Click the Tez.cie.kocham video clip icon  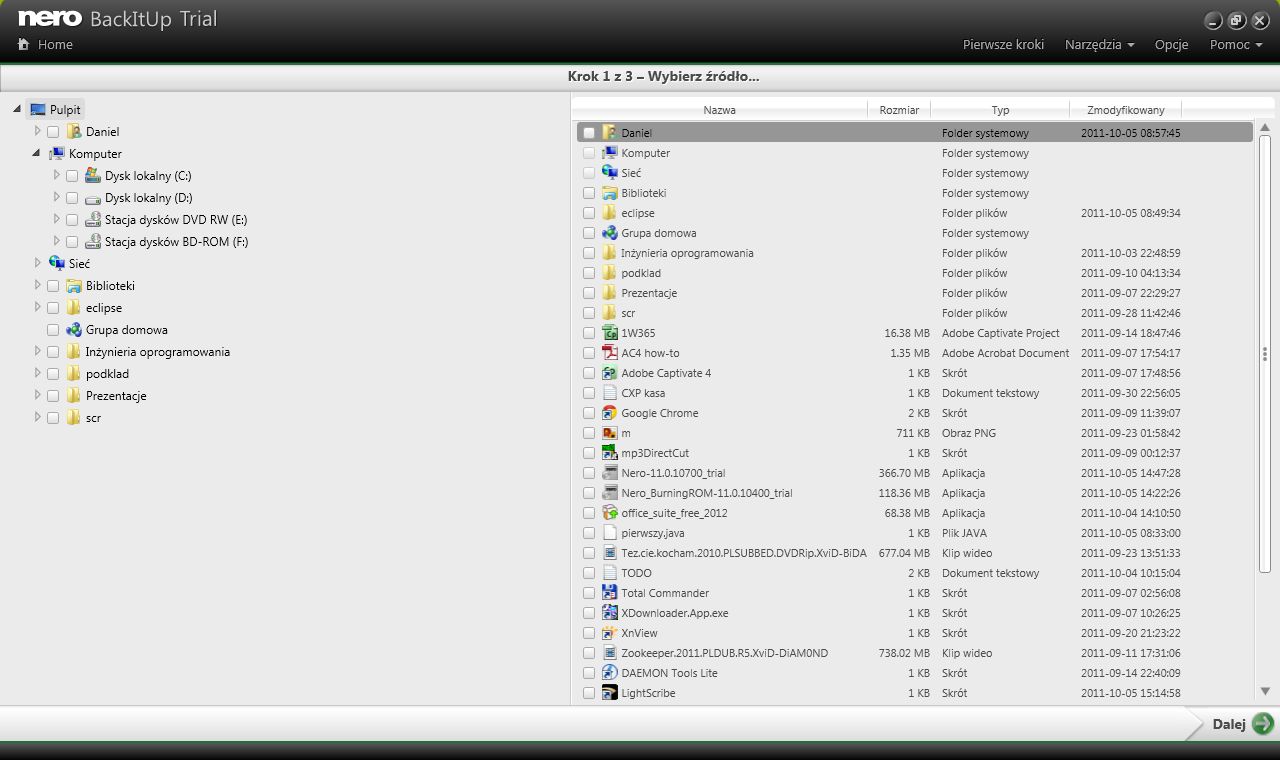pyautogui.click(x=610, y=553)
